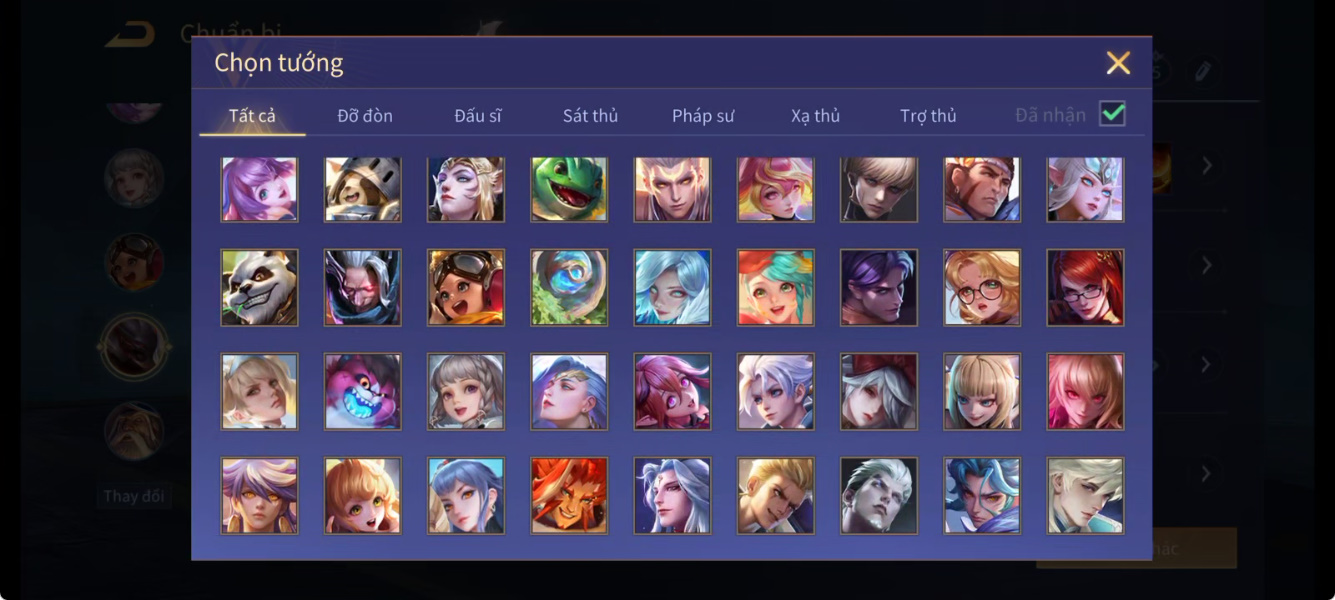Select the orange fiery demon hero portrait
Image resolution: width=1335 pixels, height=600 pixels.
tap(569, 496)
